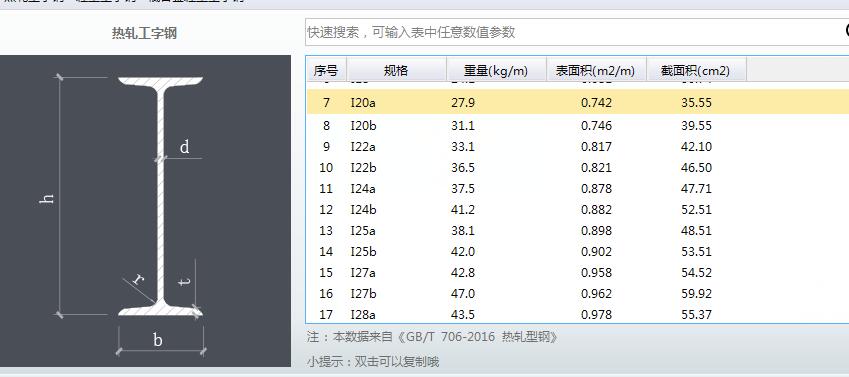Click row number 16 cell

point(326,294)
